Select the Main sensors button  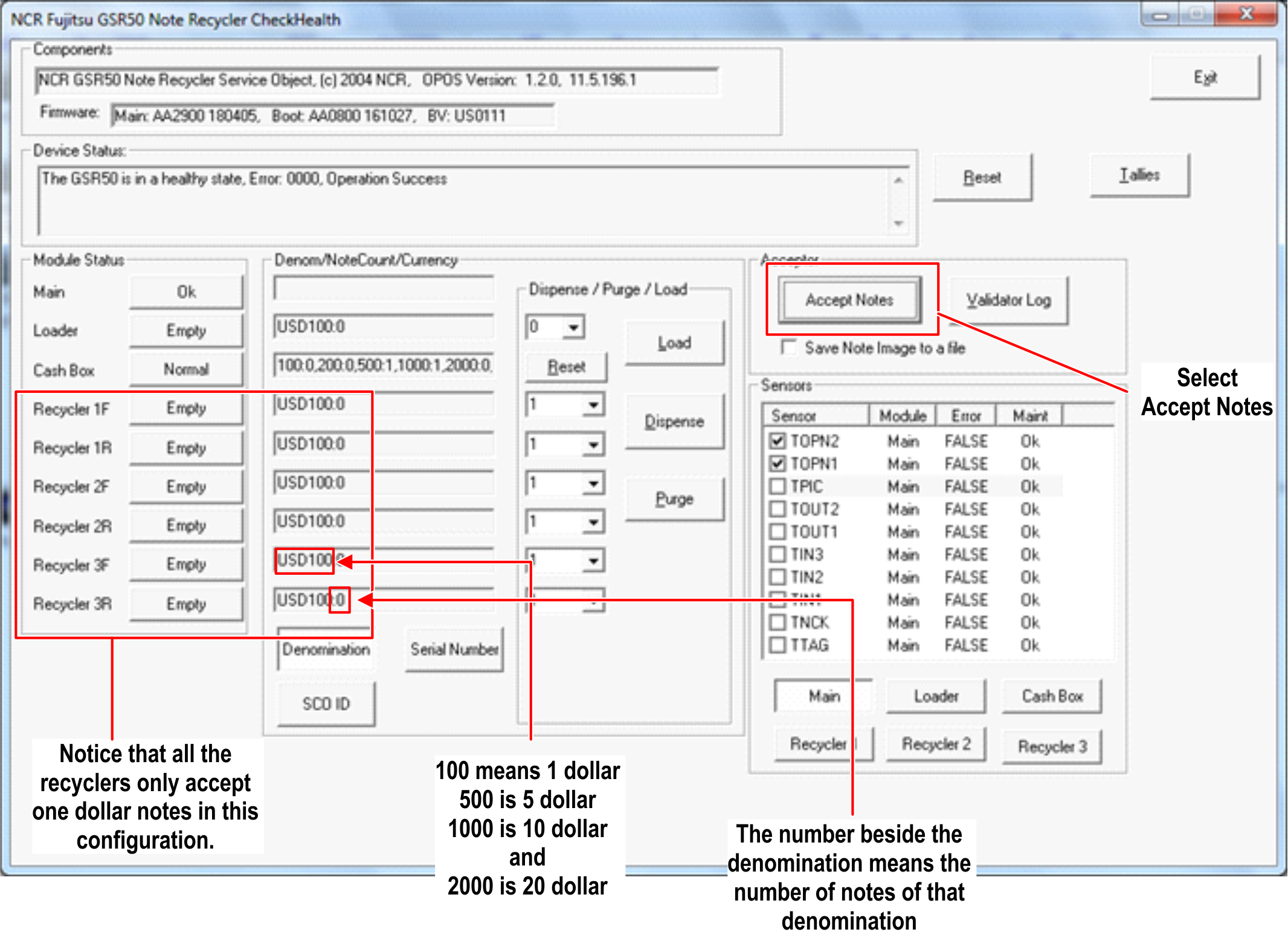824,696
